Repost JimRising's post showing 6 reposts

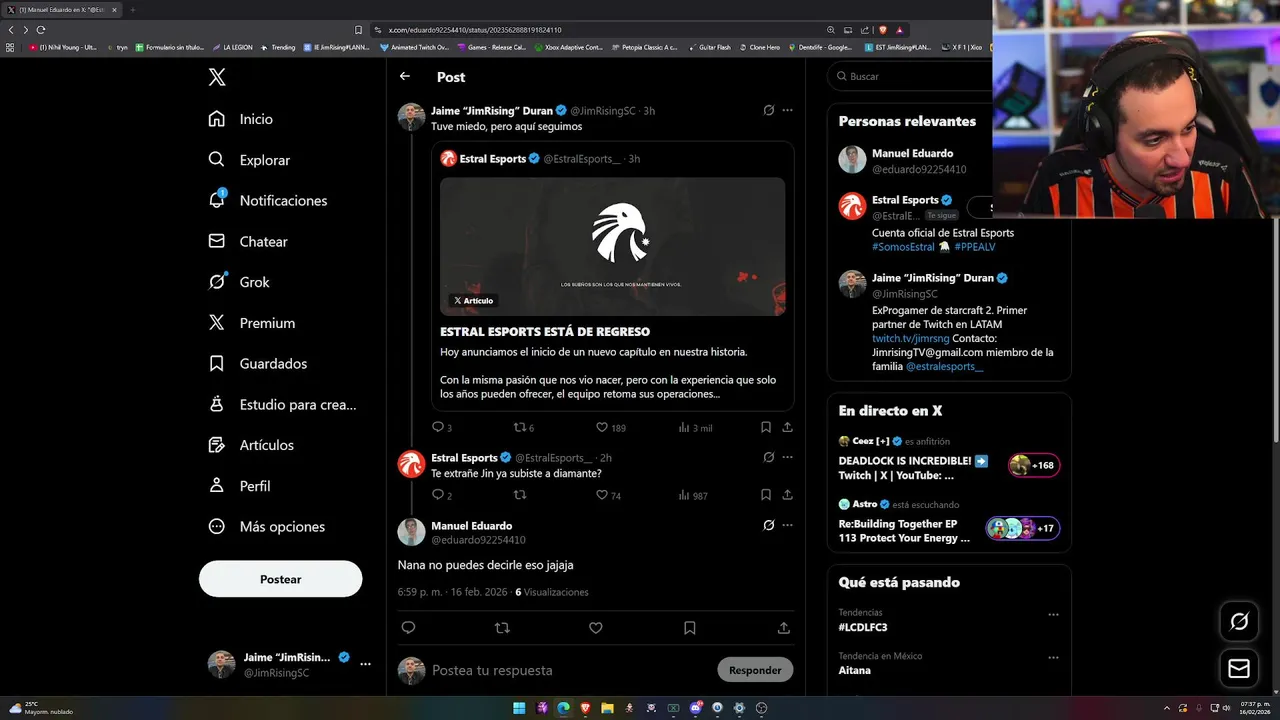point(524,427)
